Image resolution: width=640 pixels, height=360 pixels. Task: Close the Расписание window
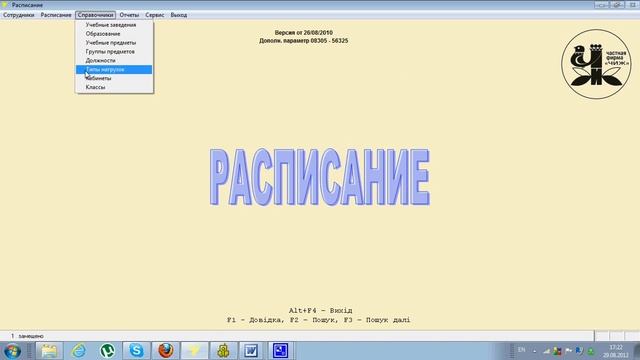pos(633,5)
